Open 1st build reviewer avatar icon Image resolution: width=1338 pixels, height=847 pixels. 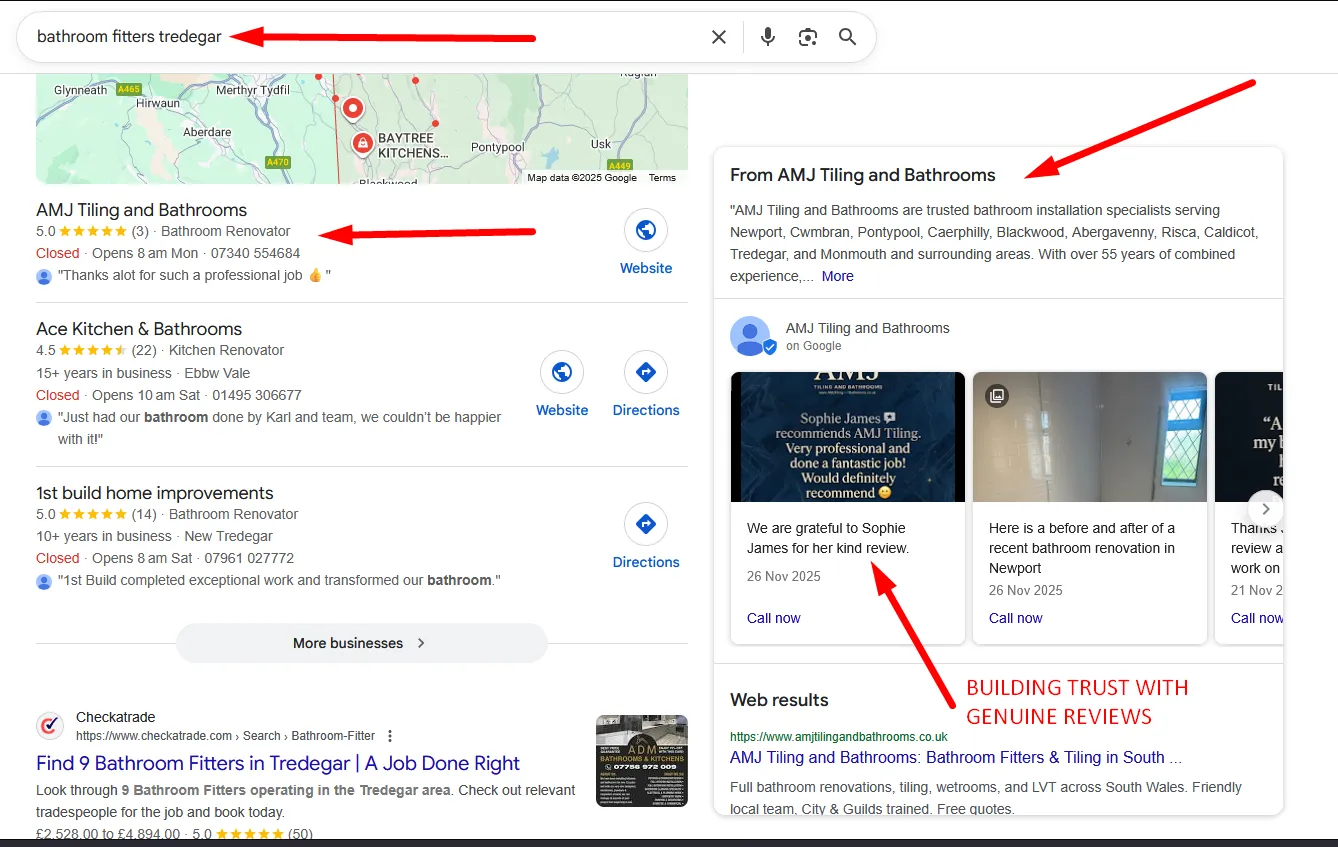pyautogui.click(x=44, y=581)
